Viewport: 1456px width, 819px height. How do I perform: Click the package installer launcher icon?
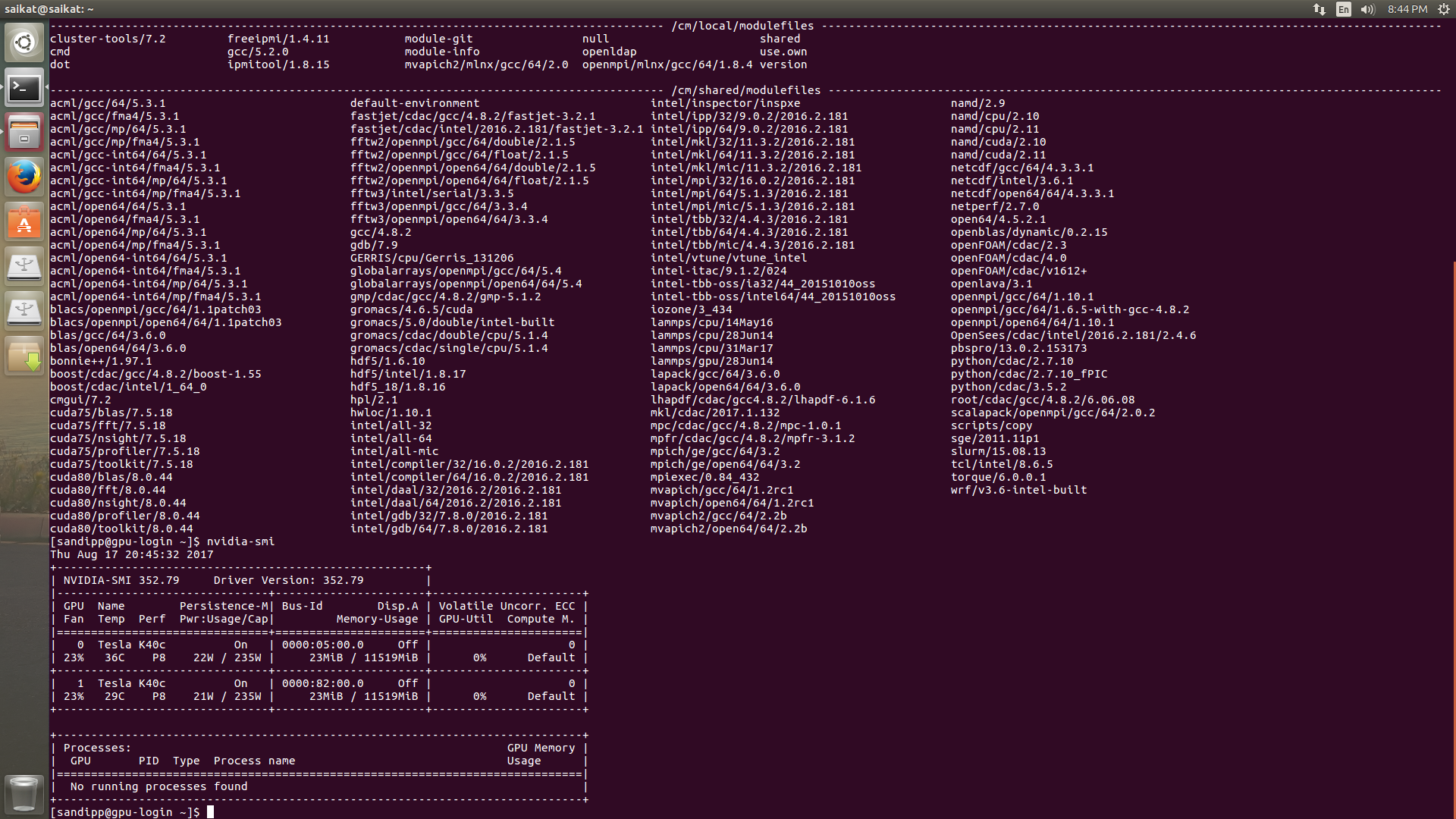pyautogui.click(x=24, y=356)
